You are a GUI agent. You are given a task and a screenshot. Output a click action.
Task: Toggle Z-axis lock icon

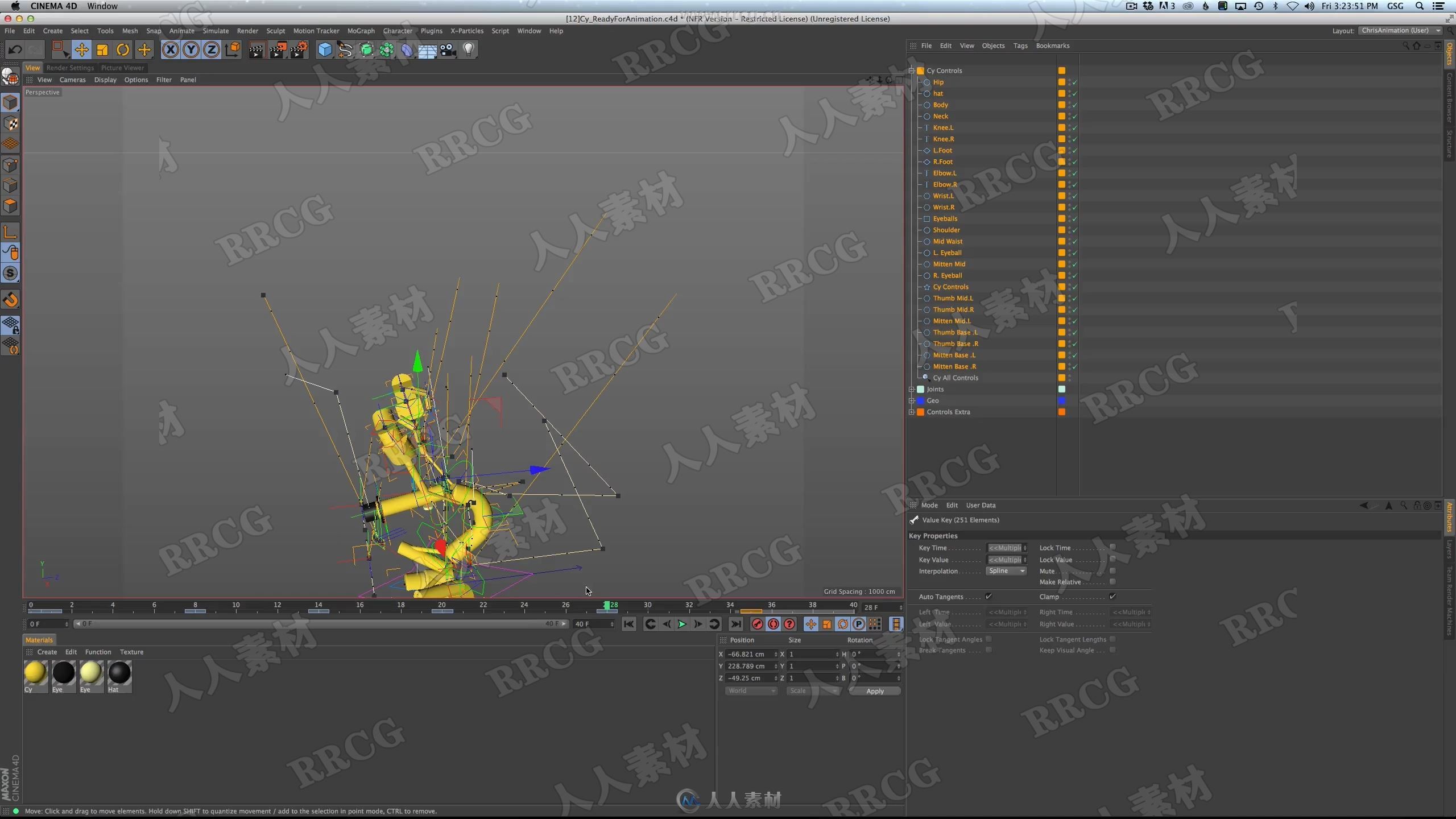point(212,50)
